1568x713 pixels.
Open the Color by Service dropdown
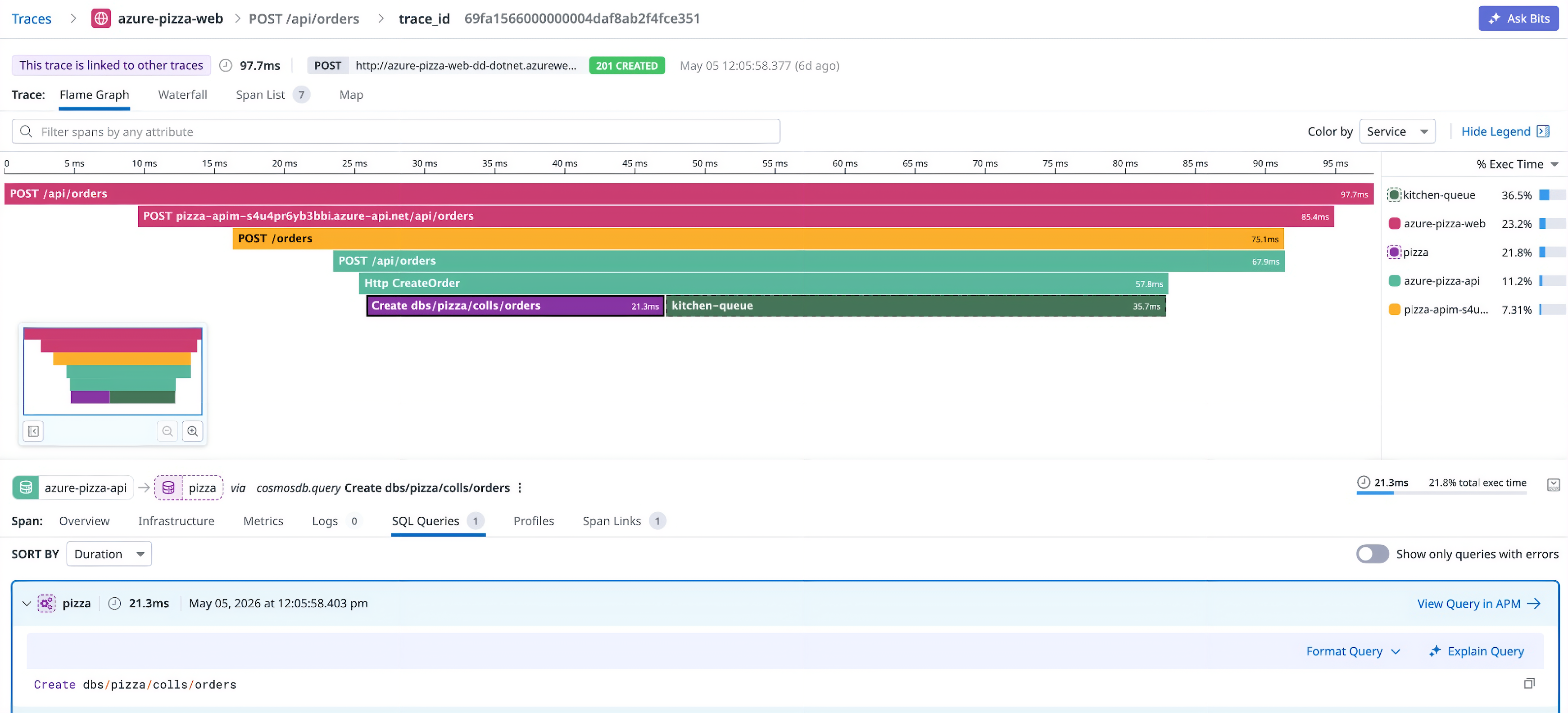point(1397,131)
